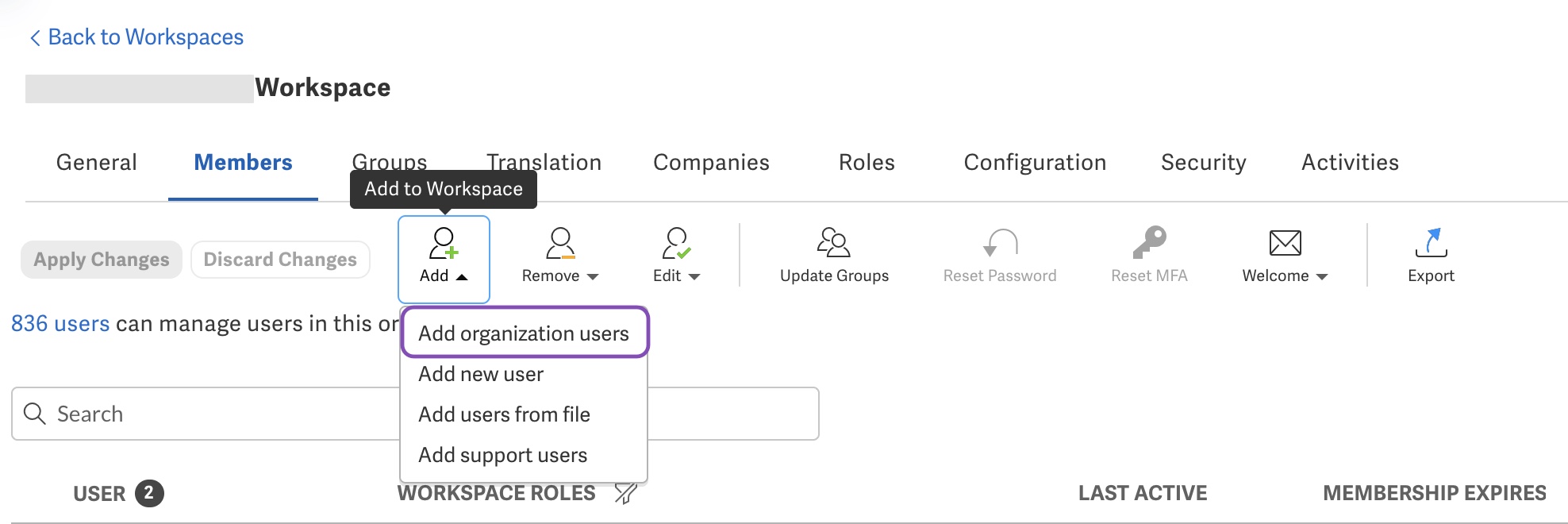Click the Export arrow icon
The width and height of the screenshot is (1568, 524).
[x=1431, y=243]
